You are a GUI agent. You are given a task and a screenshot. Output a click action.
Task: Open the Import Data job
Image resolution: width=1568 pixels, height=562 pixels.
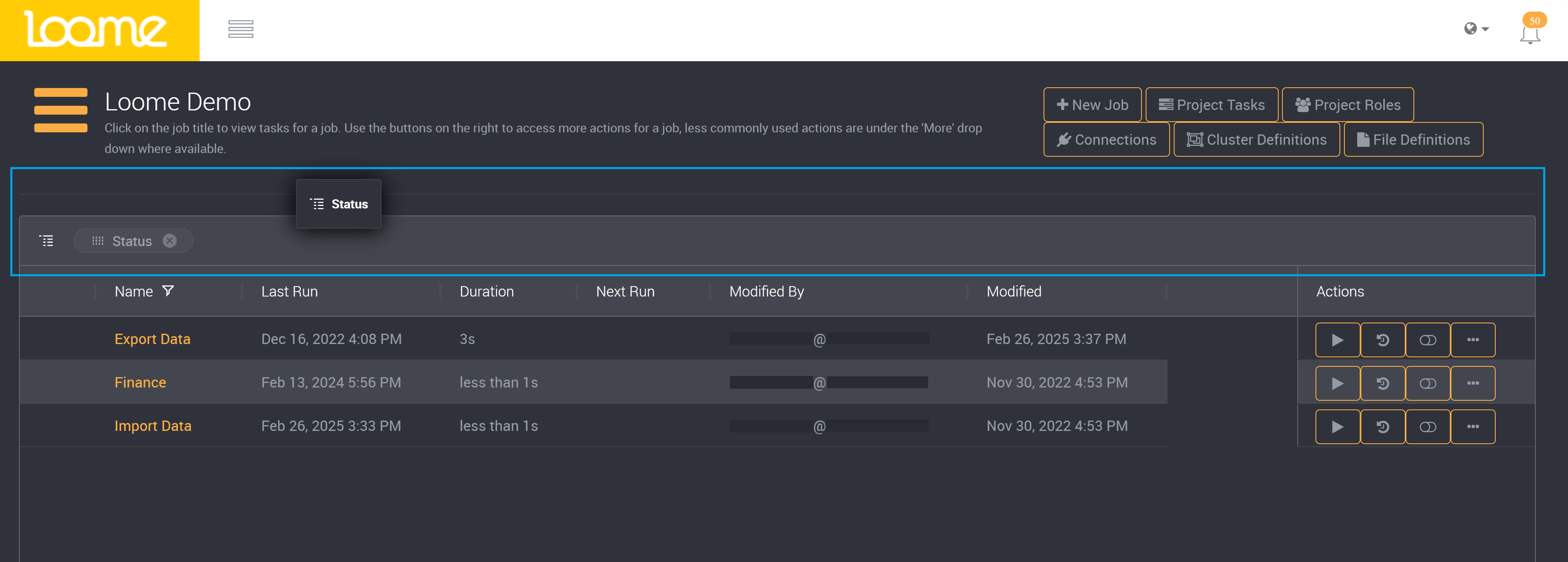(153, 426)
